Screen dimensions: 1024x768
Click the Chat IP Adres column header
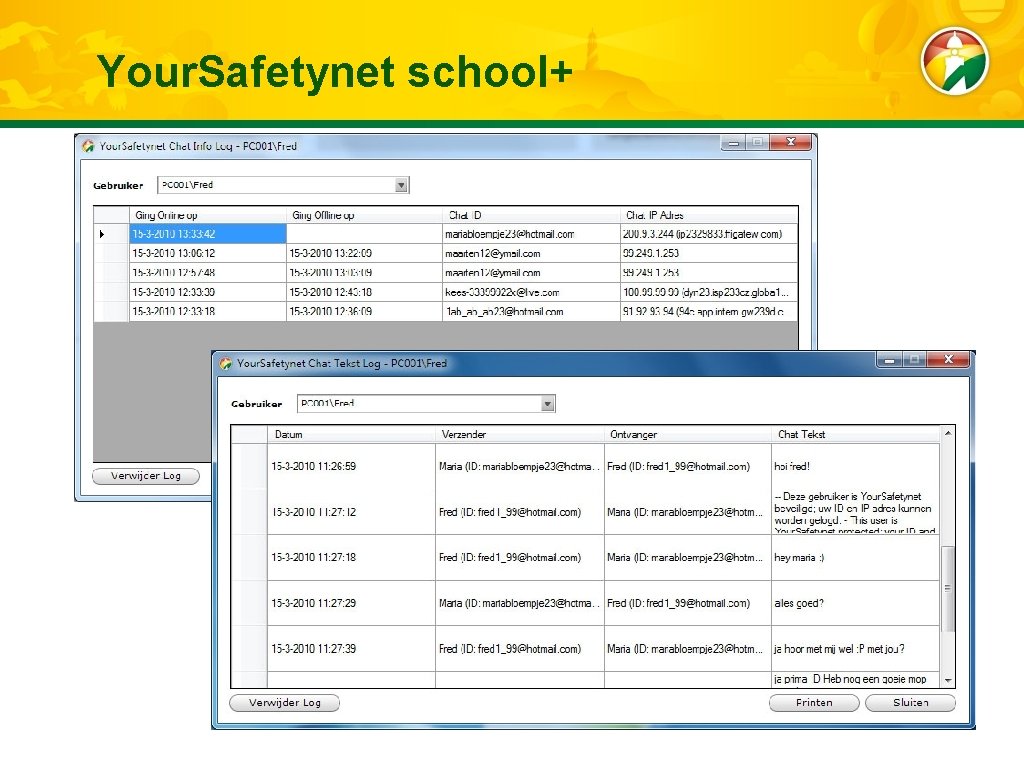pos(709,215)
